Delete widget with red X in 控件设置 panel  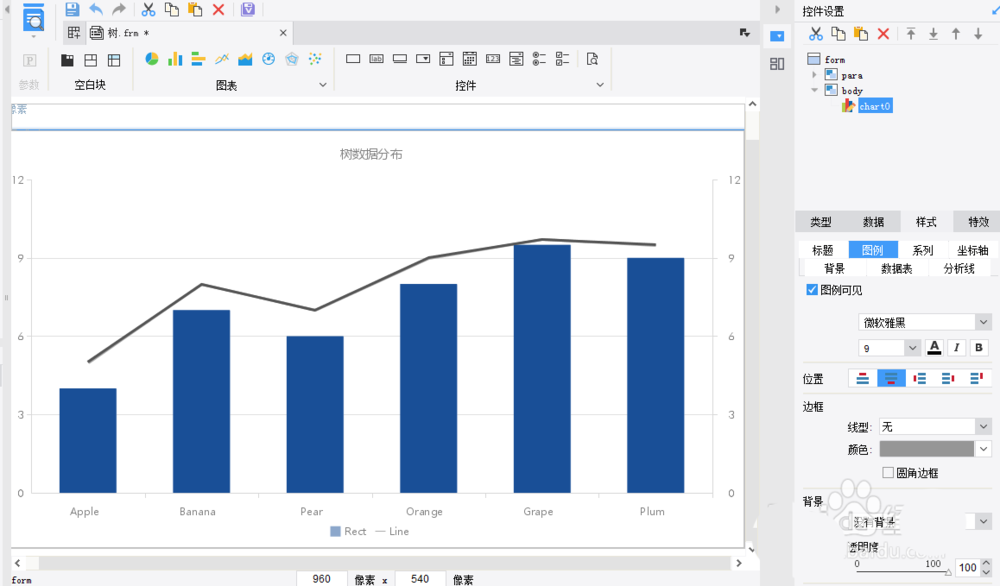883,34
